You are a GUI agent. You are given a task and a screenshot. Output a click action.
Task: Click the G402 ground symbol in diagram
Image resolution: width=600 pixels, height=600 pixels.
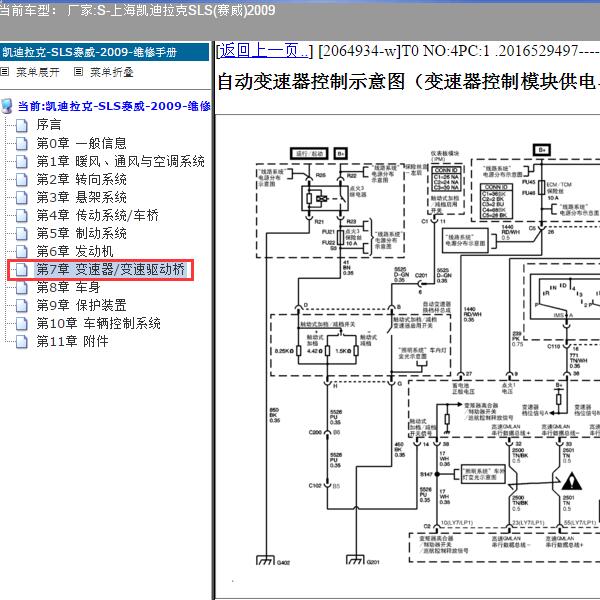[x=266, y=560]
